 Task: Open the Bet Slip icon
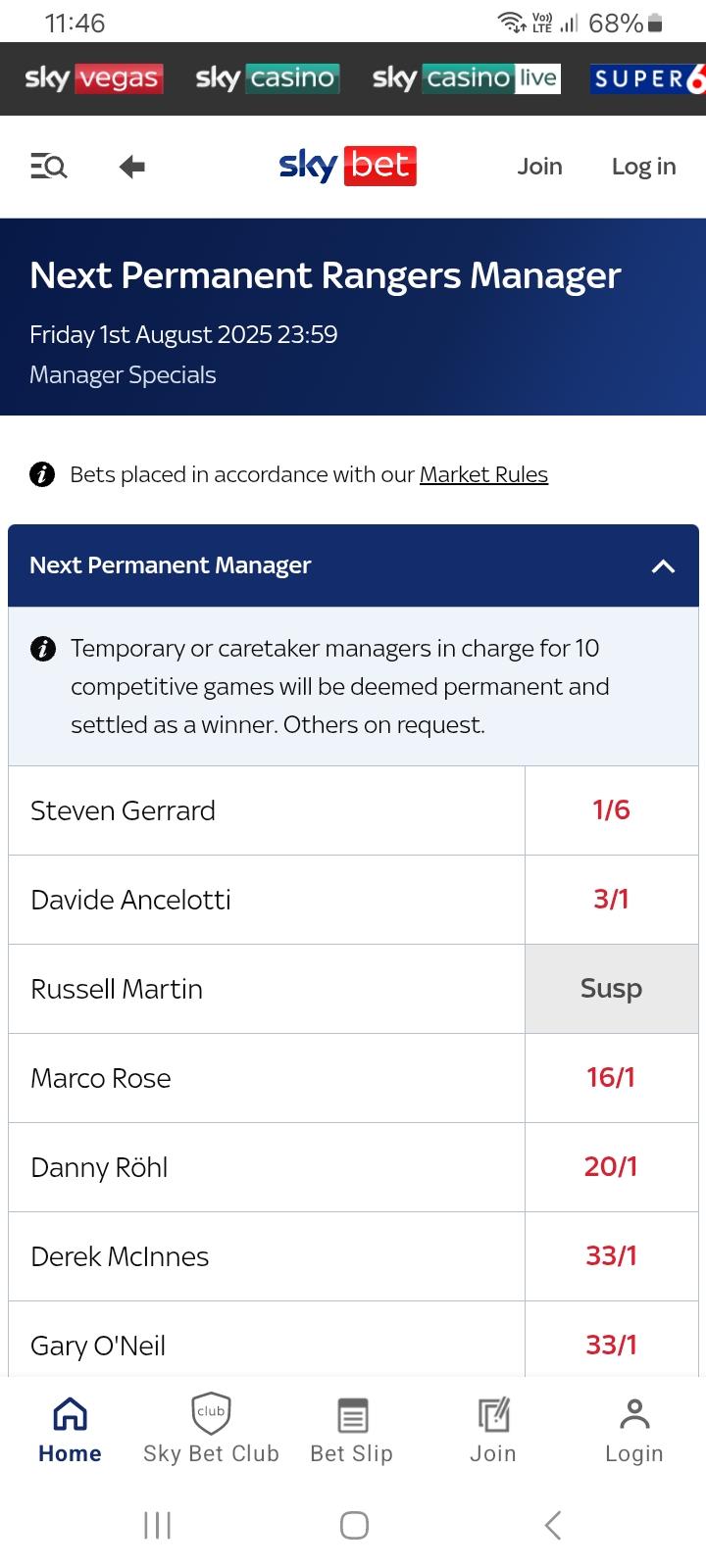click(352, 1415)
